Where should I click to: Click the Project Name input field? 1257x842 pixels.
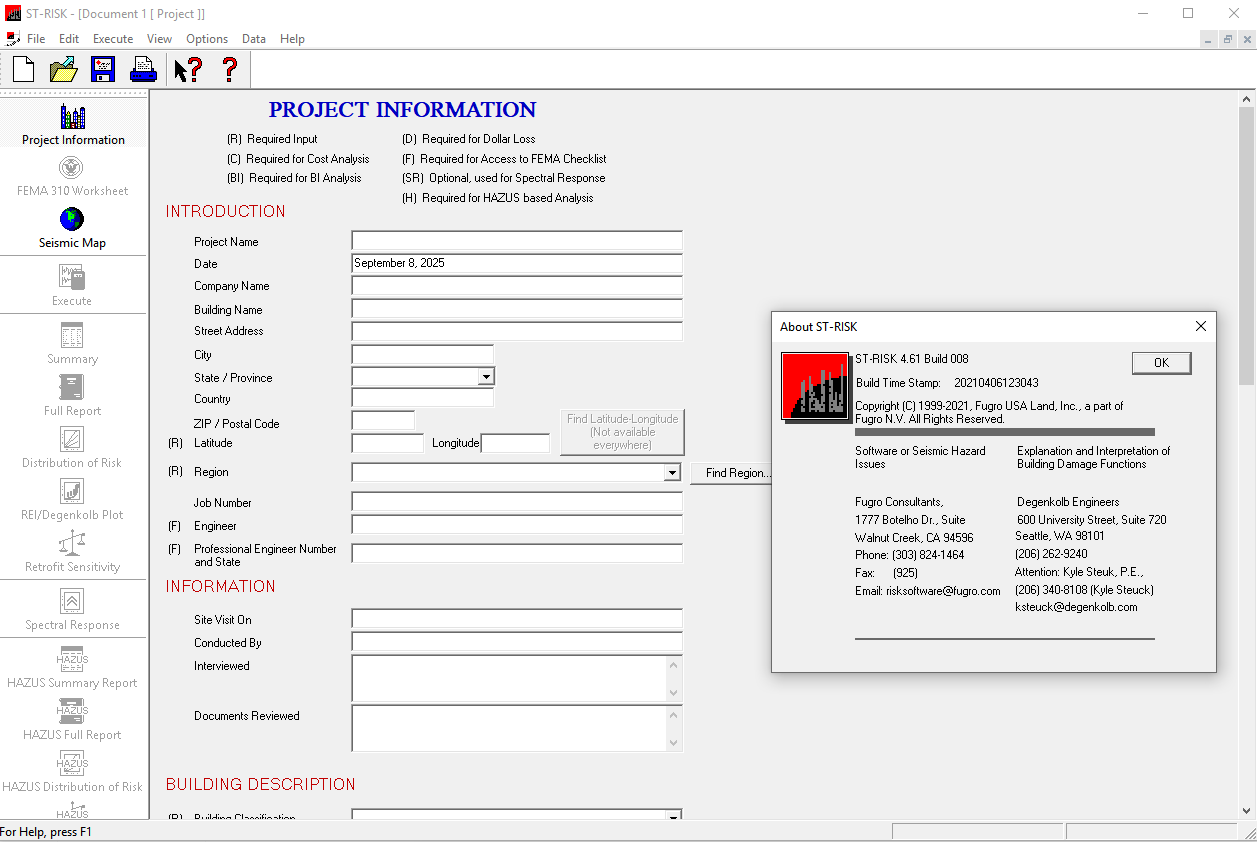point(517,241)
